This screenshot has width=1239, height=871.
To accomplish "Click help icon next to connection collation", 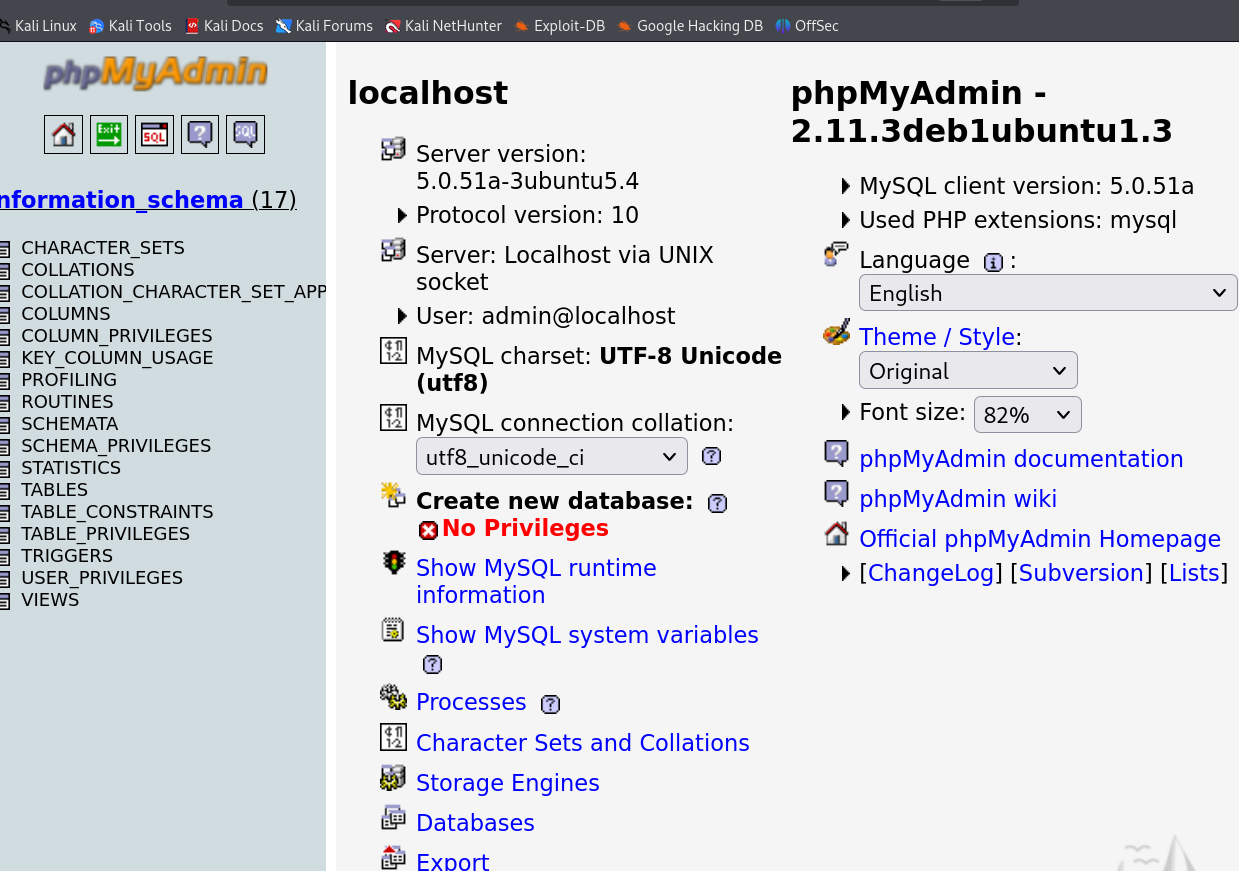I will (711, 456).
